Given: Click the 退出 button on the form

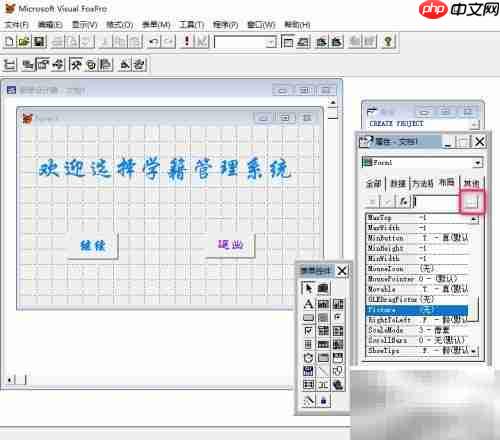Looking at the screenshot, I should (x=231, y=245).
